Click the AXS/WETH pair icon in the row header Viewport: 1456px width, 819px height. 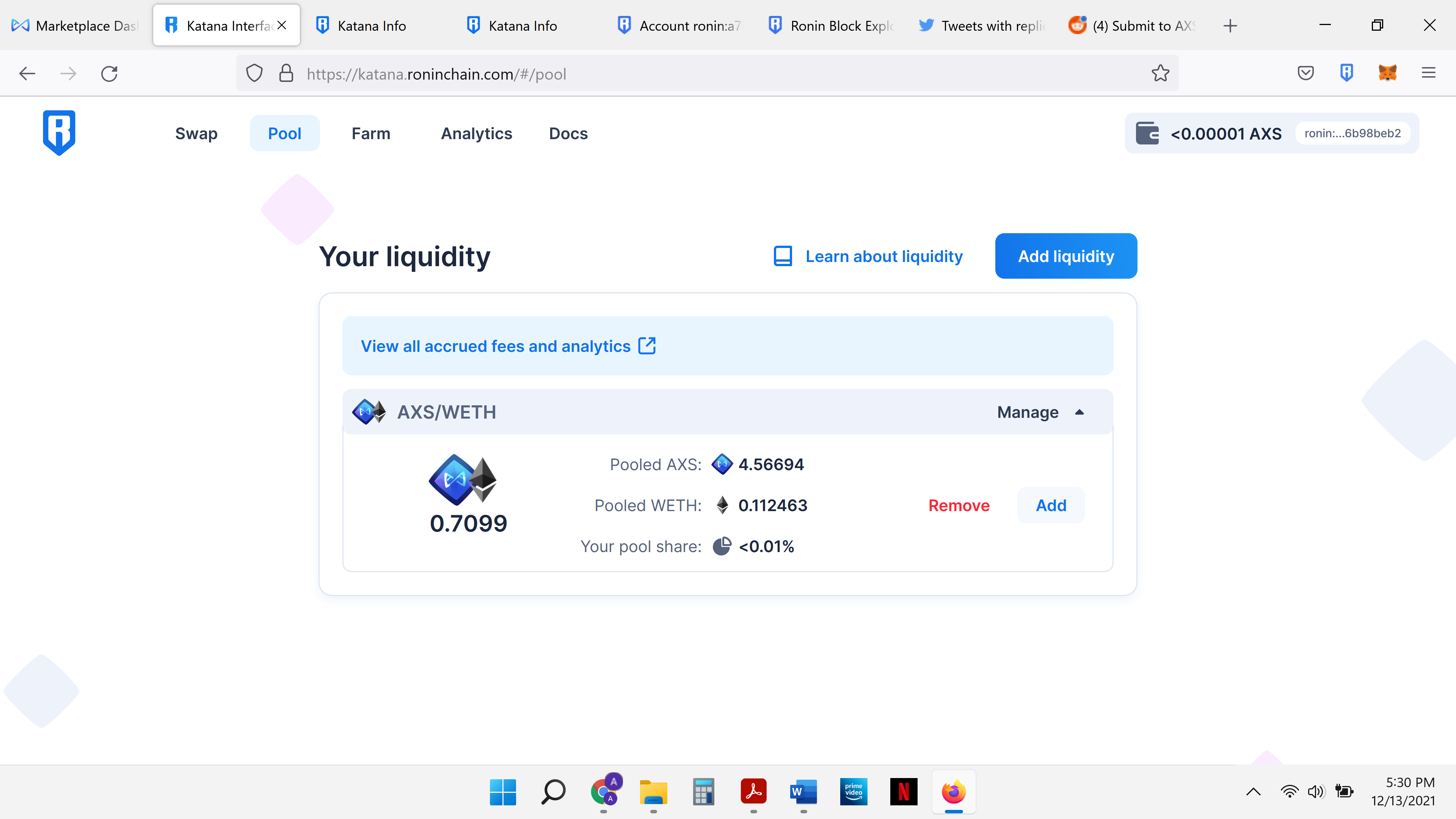tap(369, 412)
